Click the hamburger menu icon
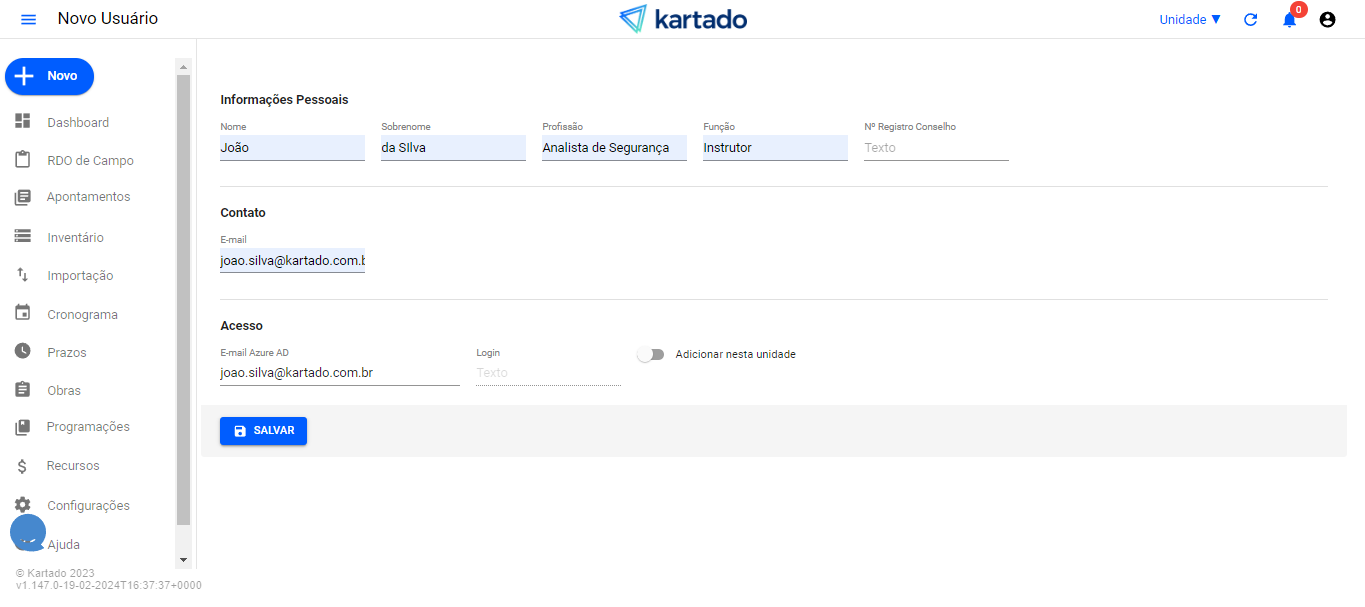The width and height of the screenshot is (1365, 607). 28,20
